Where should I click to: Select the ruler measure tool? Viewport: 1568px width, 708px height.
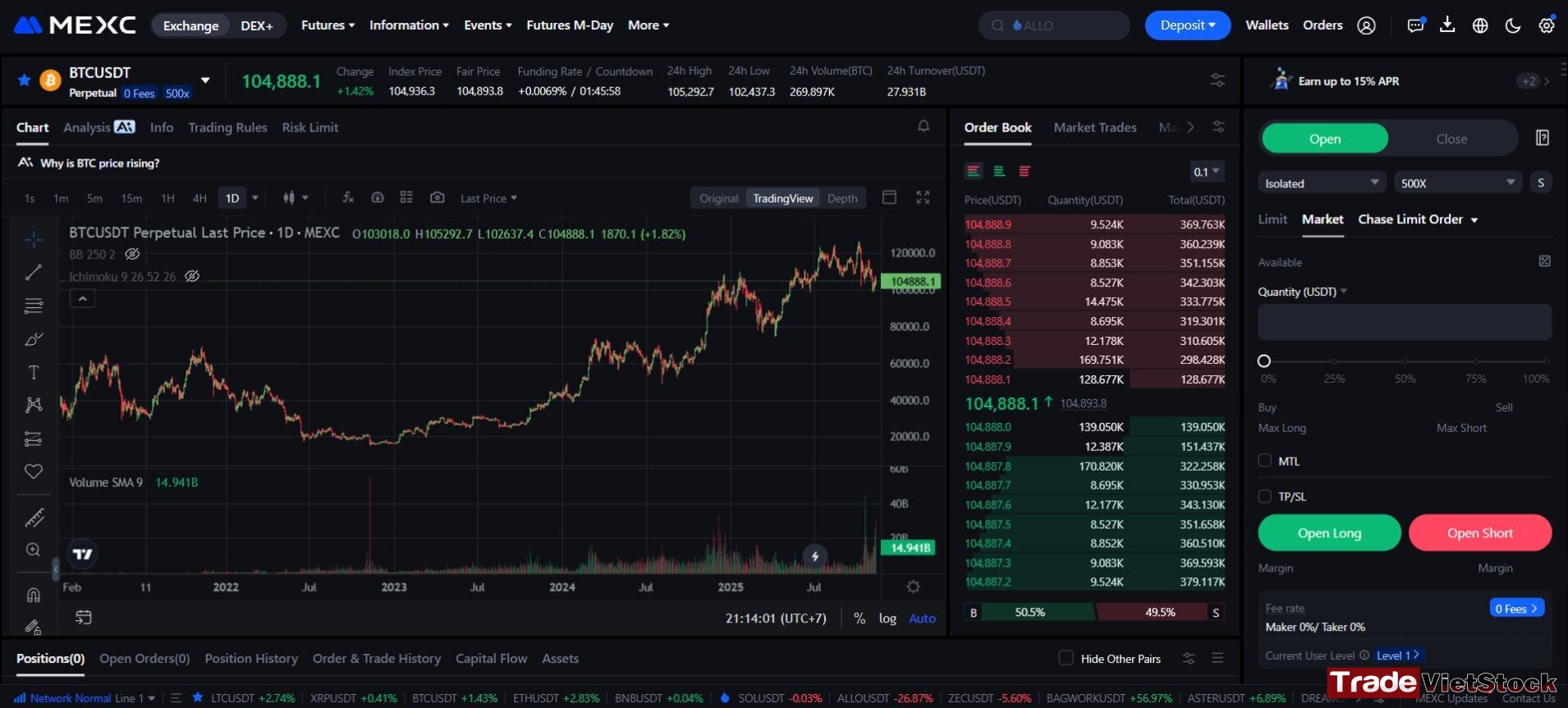click(34, 517)
